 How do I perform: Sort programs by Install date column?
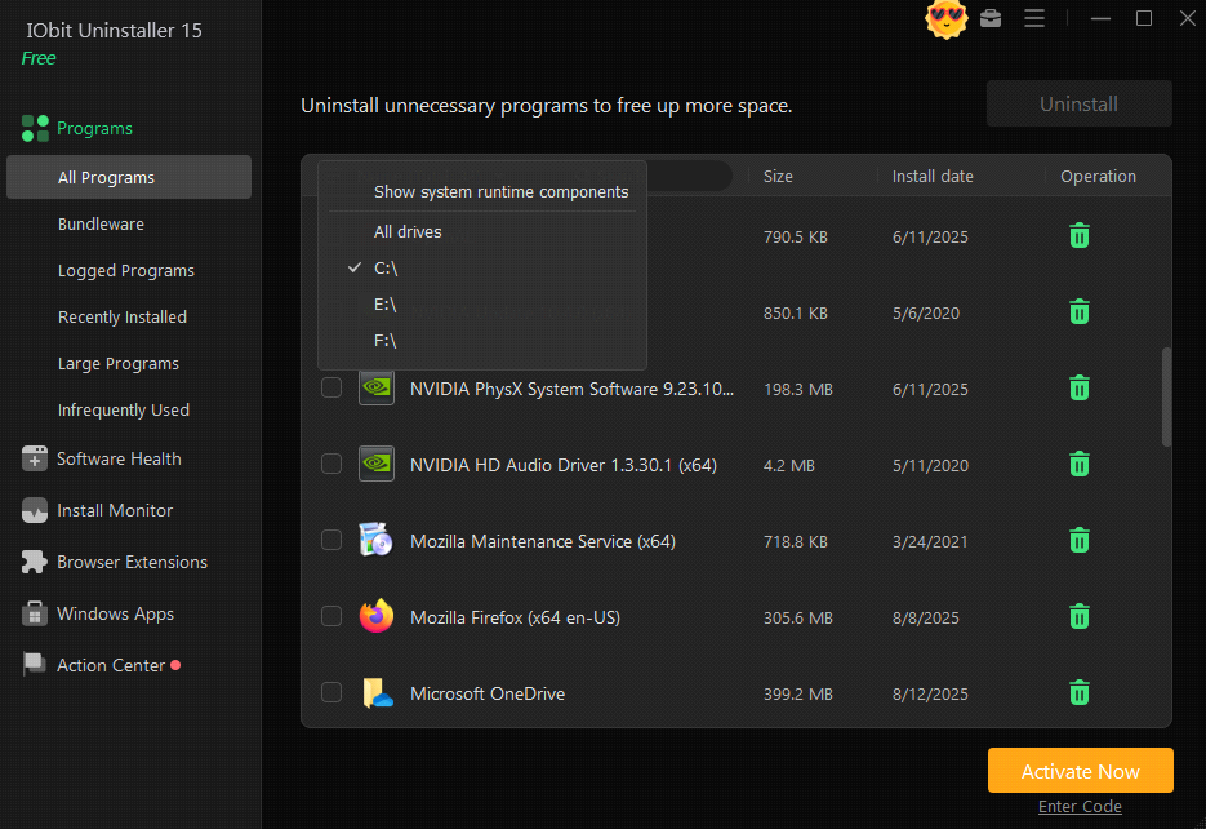(932, 176)
